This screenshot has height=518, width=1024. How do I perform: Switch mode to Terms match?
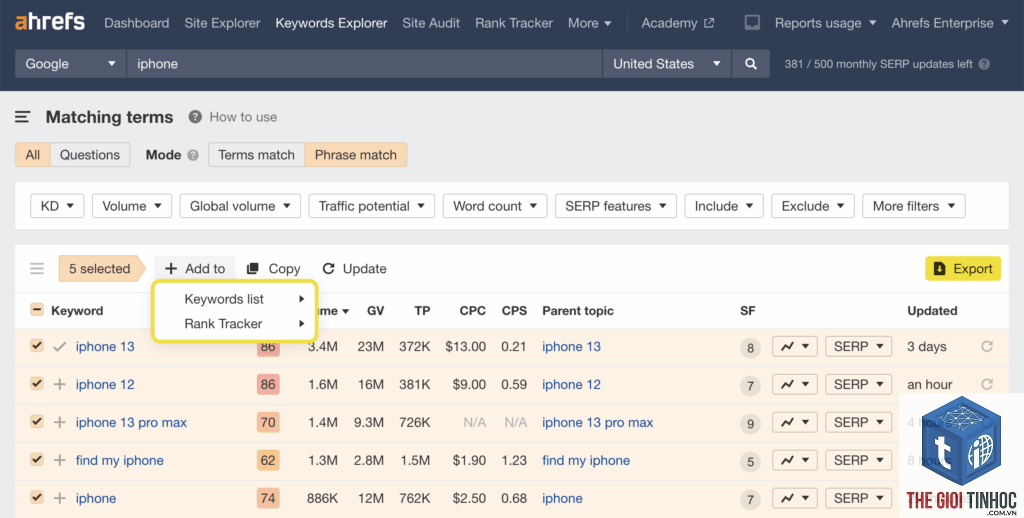tap(257, 155)
